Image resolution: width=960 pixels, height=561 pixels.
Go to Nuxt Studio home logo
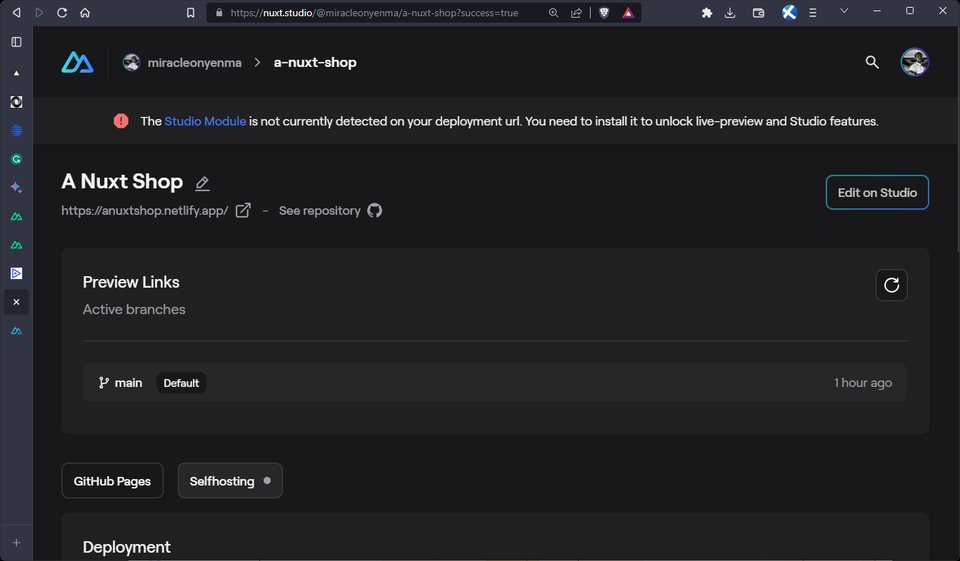78,62
